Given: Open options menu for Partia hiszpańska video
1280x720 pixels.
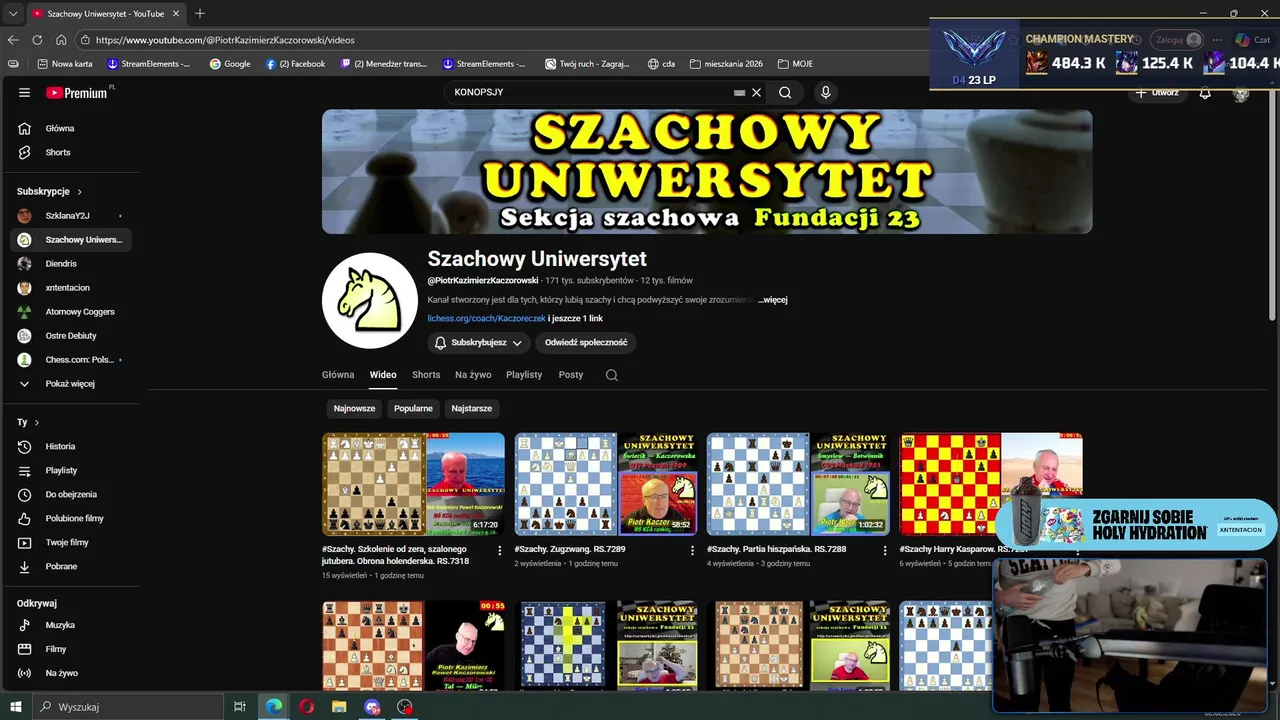Looking at the screenshot, I should (x=885, y=550).
